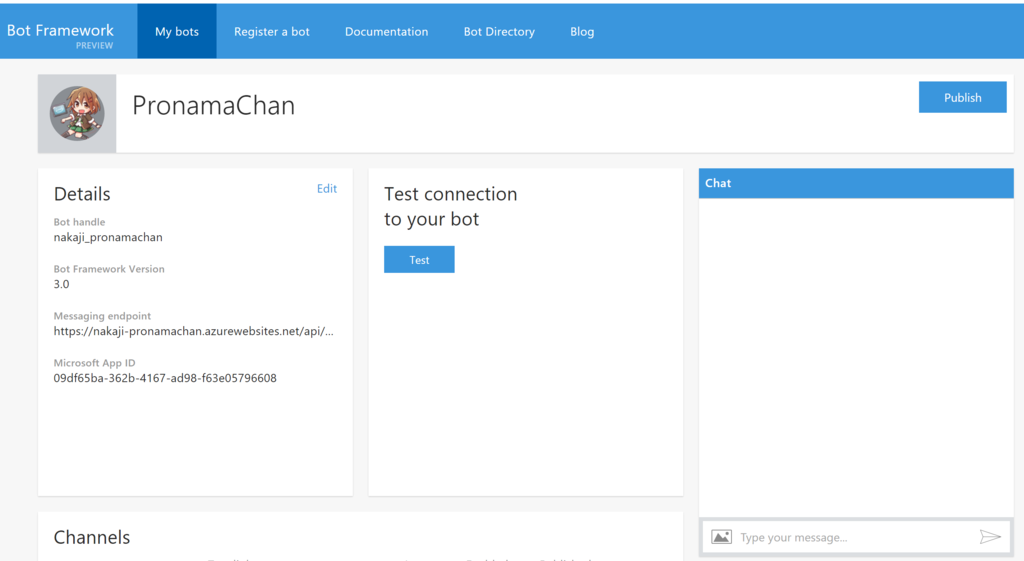
Task: Click the Messaging endpoint label
Action: pyautogui.click(x=102, y=316)
